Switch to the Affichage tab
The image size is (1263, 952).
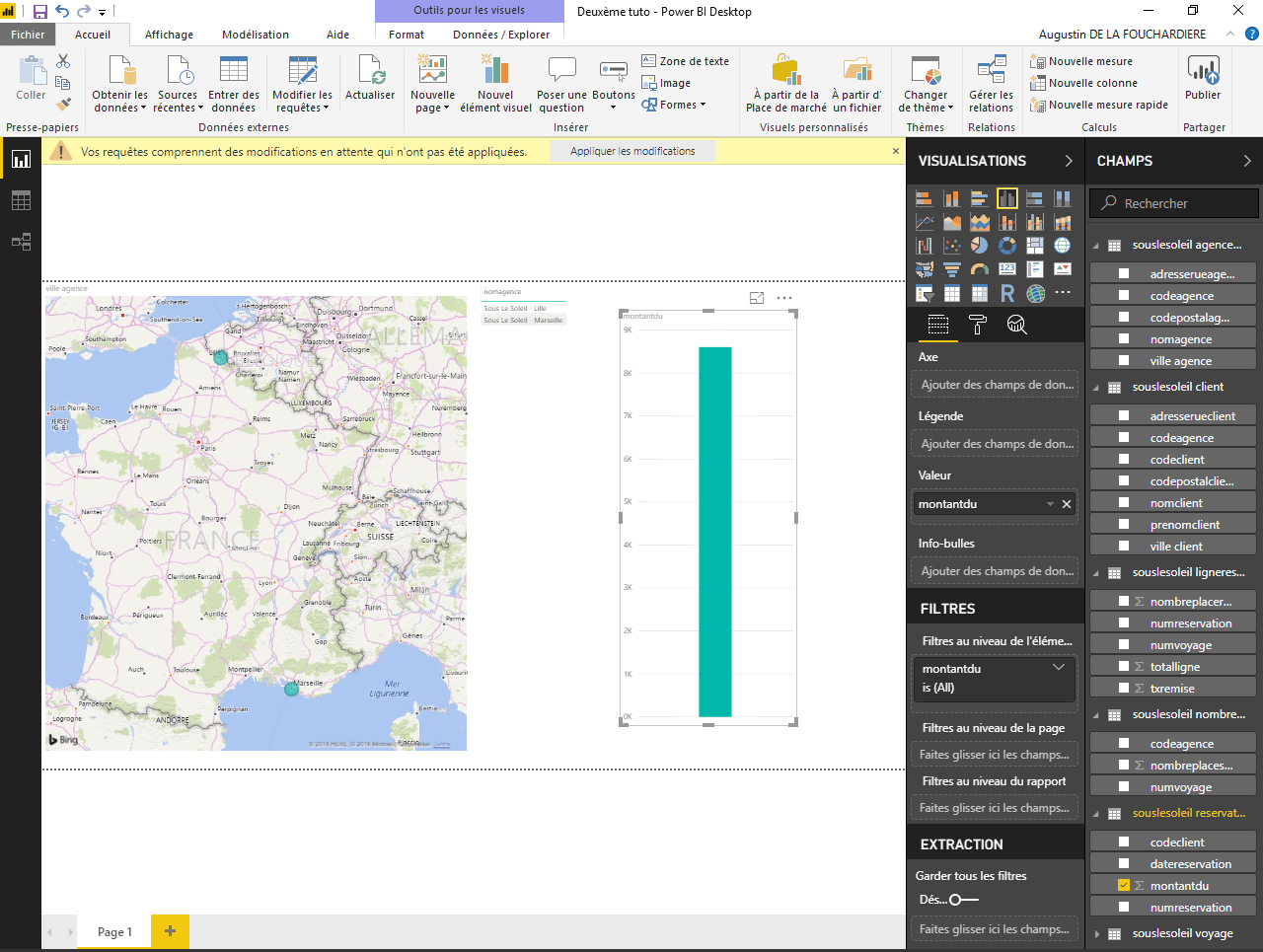169,35
